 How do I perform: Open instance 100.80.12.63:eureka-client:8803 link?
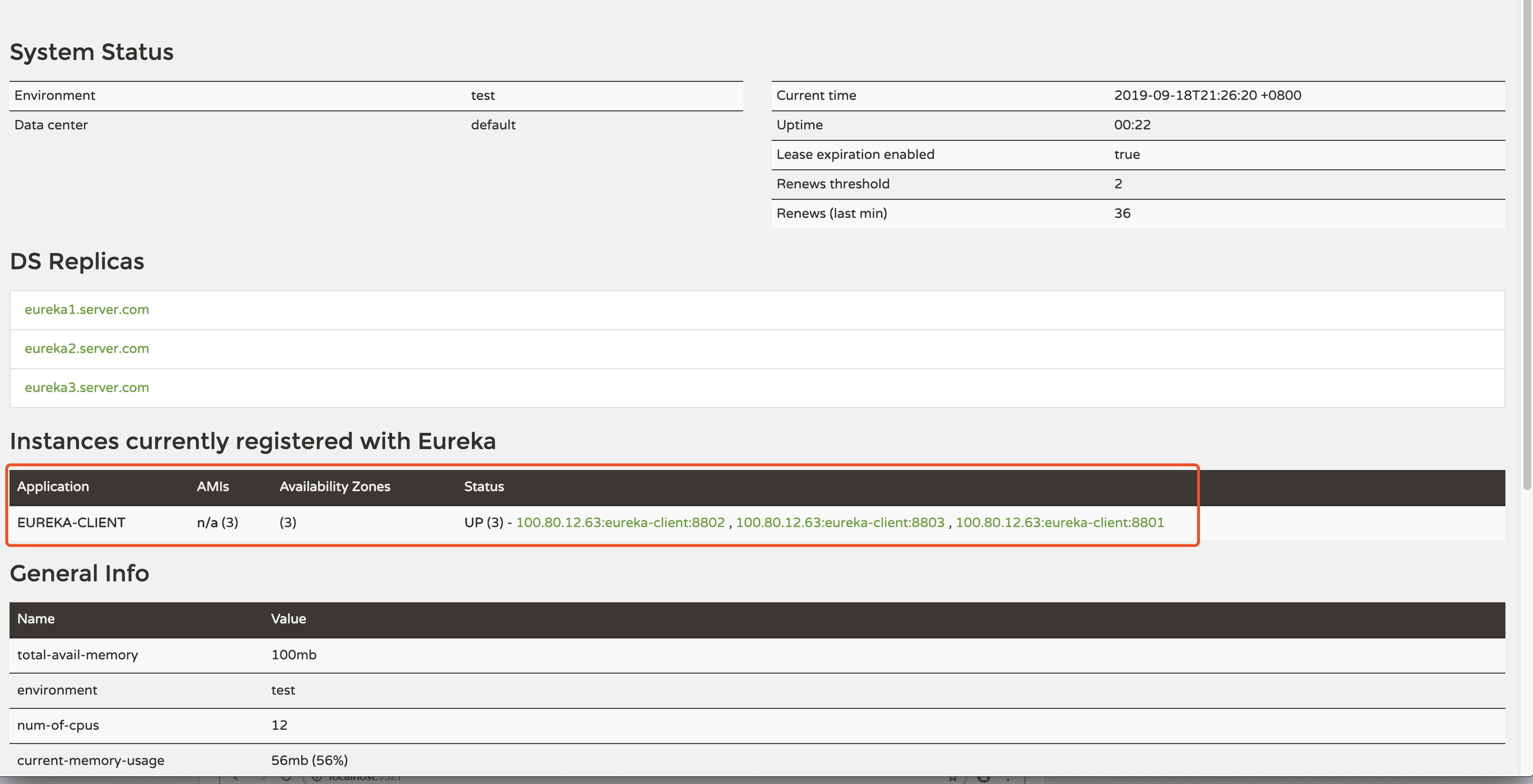click(x=841, y=522)
